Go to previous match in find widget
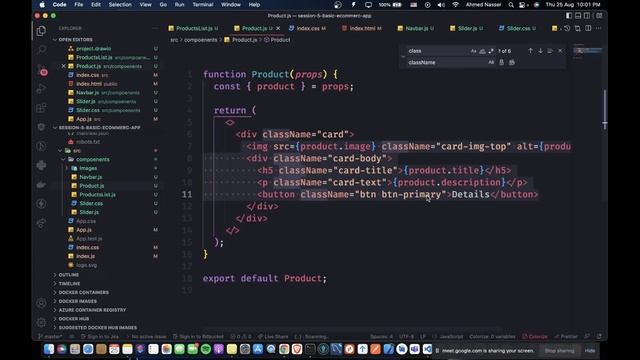 [531, 51]
